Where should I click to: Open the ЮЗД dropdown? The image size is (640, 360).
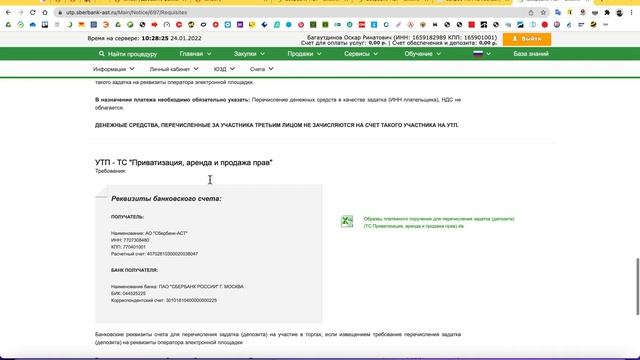pos(224,69)
